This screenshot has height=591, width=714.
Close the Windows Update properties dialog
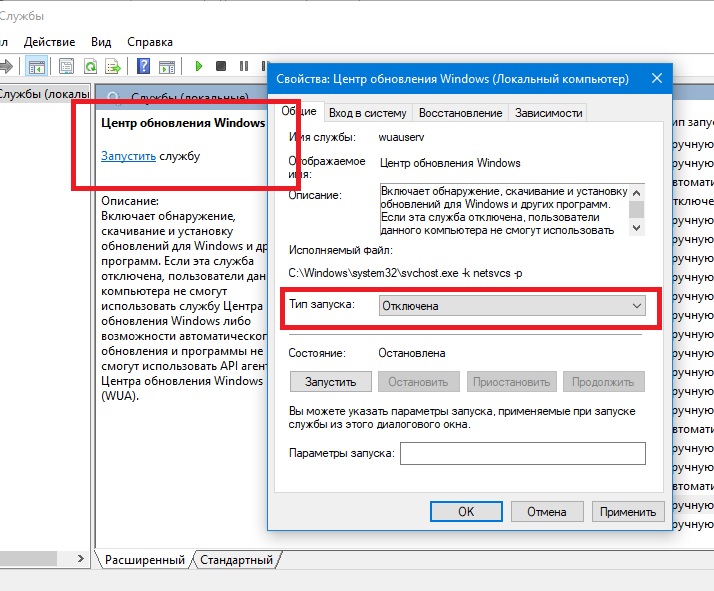(657, 78)
